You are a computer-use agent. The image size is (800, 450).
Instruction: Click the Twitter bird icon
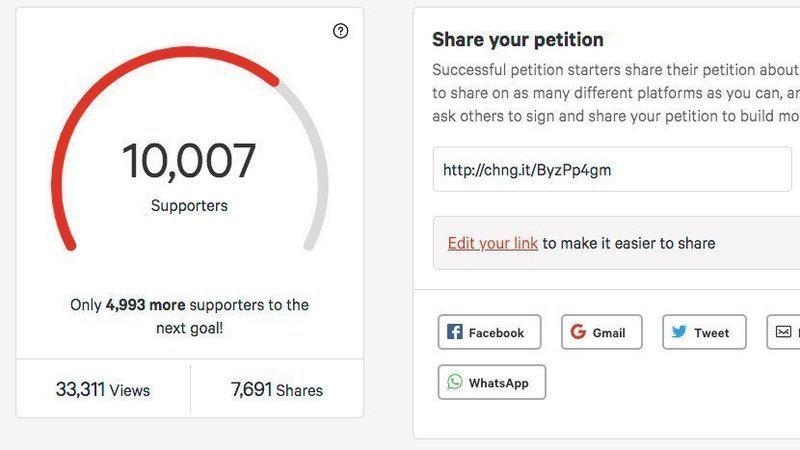679,332
